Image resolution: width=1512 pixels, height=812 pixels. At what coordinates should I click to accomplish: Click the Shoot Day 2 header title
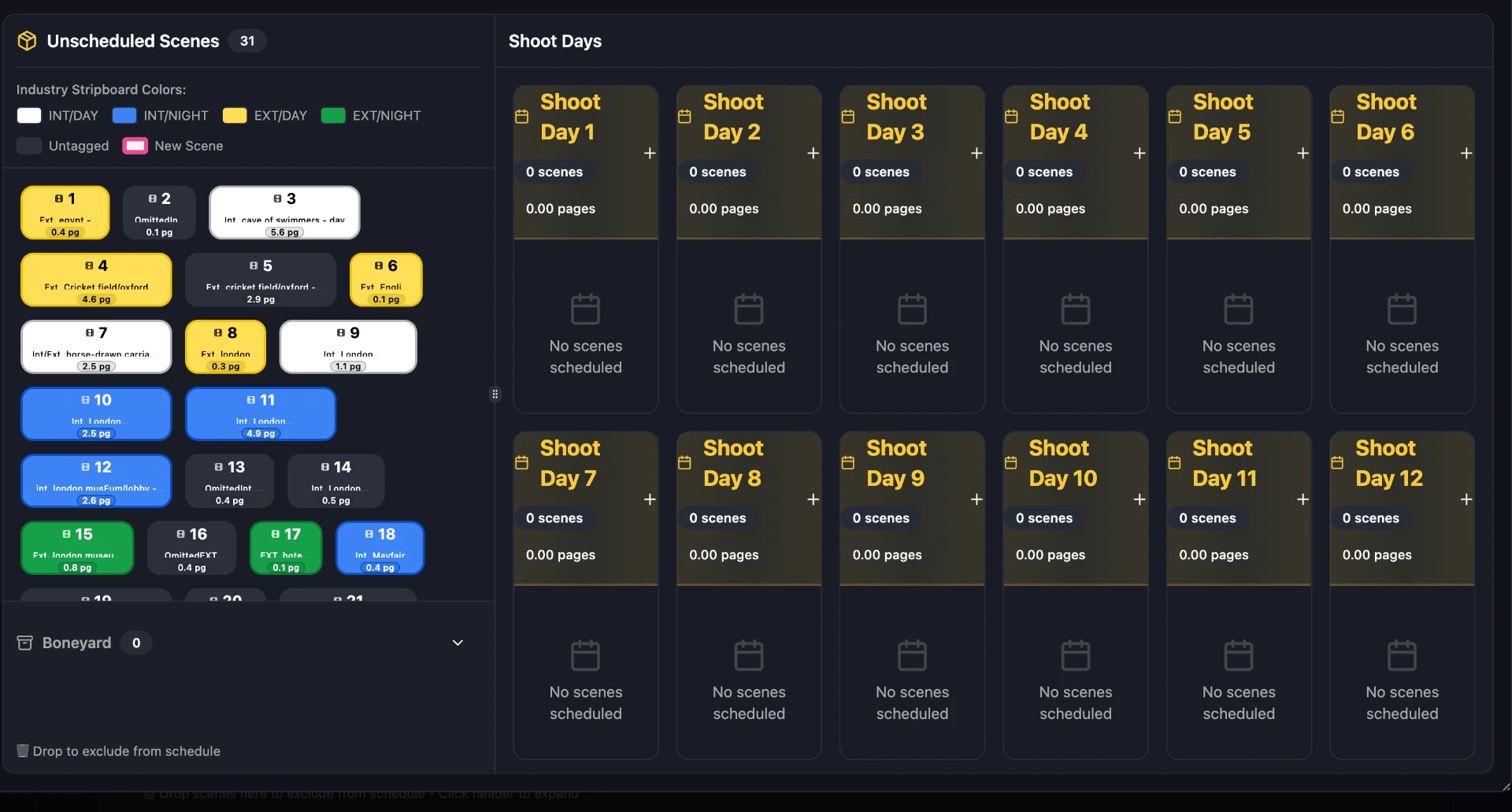click(732, 117)
